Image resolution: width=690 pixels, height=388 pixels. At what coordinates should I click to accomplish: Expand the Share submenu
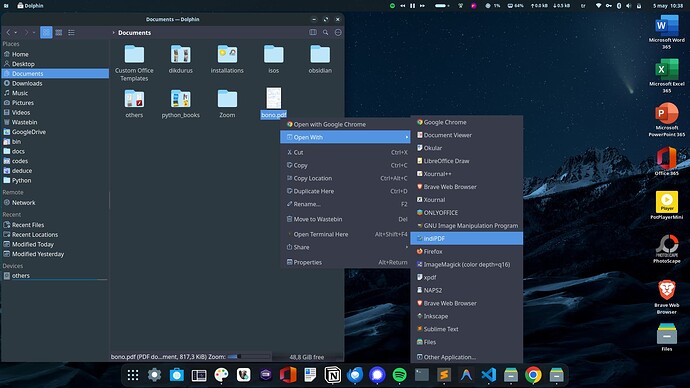tap(345, 247)
